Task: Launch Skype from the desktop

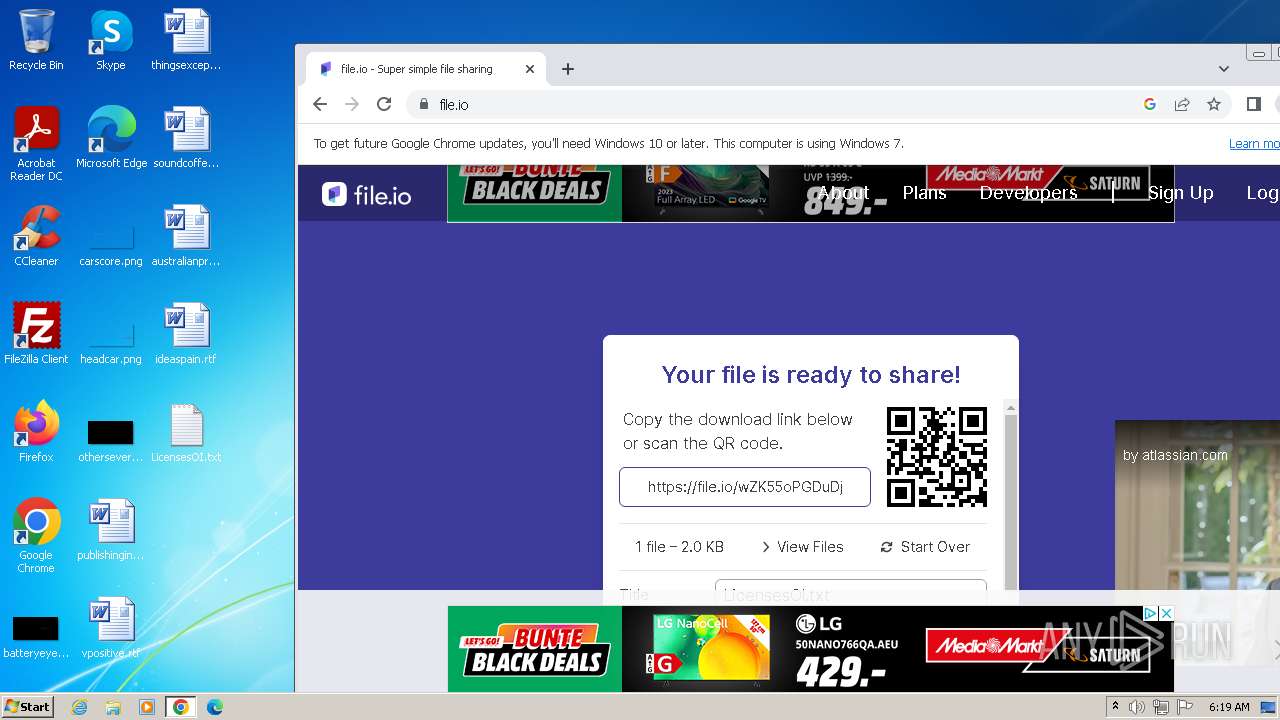Action: pos(111,40)
